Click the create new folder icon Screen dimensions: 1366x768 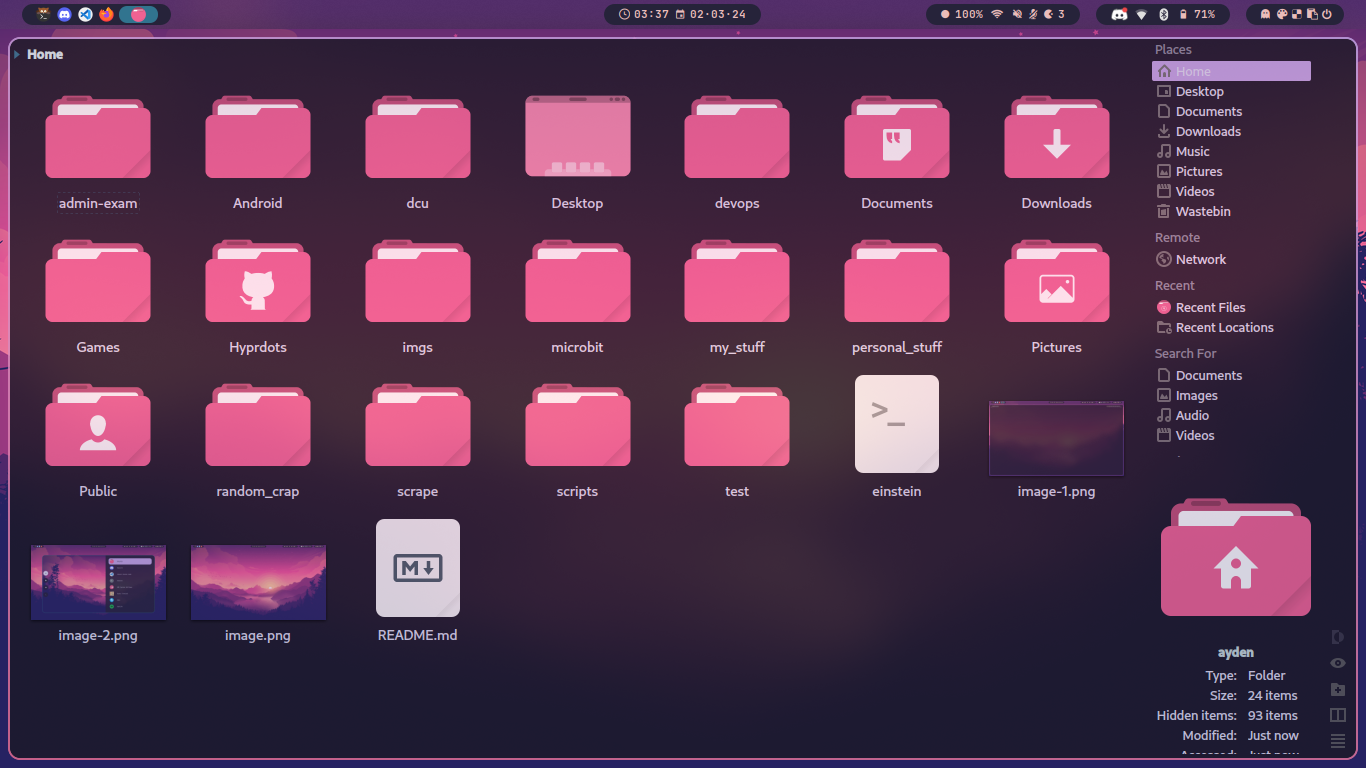[x=1338, y=689]
